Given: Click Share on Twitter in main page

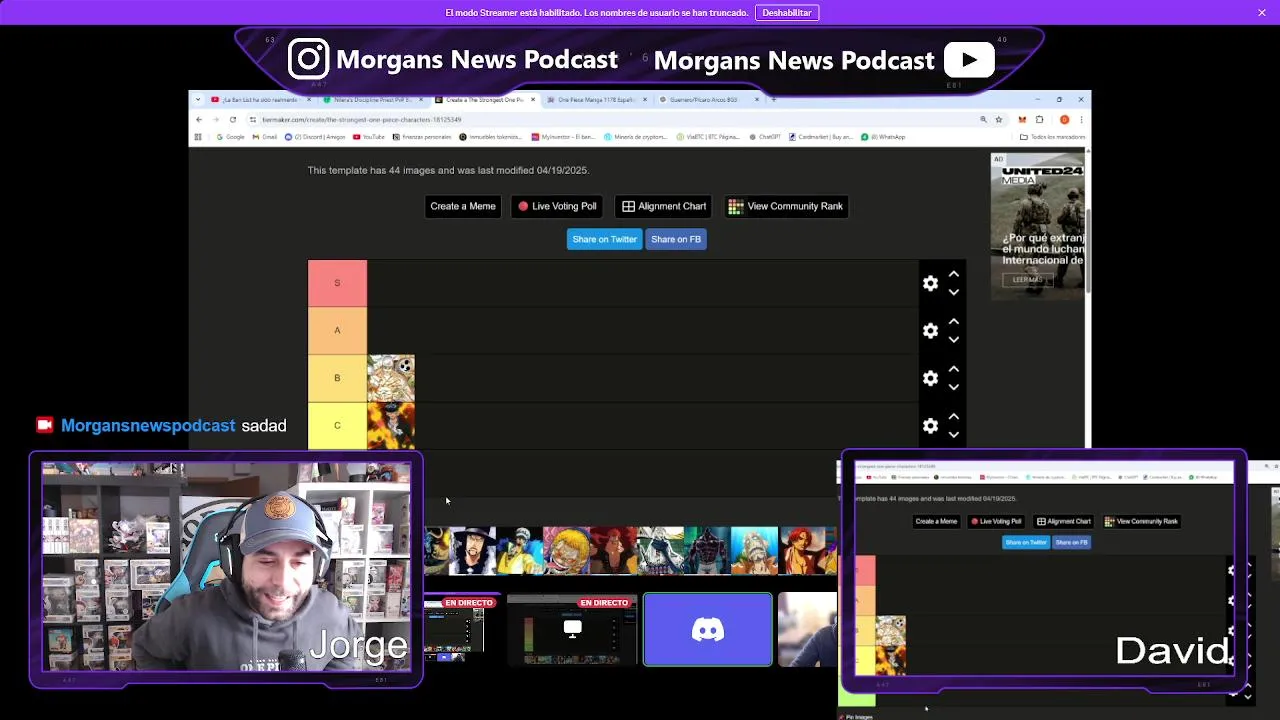Looking at the screenshot, I should [x=604, y=239].
